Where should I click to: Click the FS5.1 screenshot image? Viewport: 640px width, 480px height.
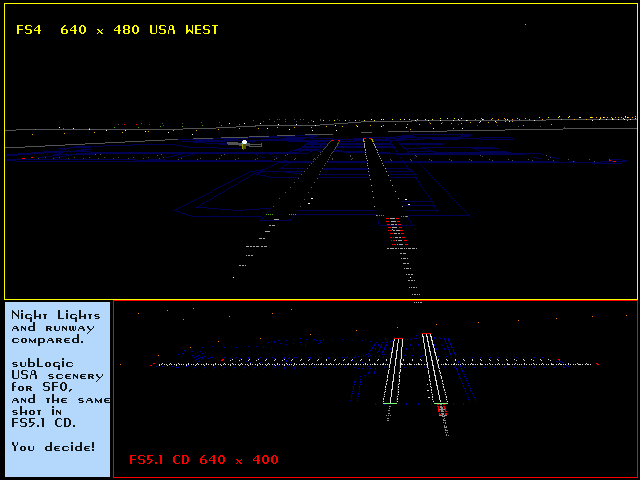click(376, 389)
